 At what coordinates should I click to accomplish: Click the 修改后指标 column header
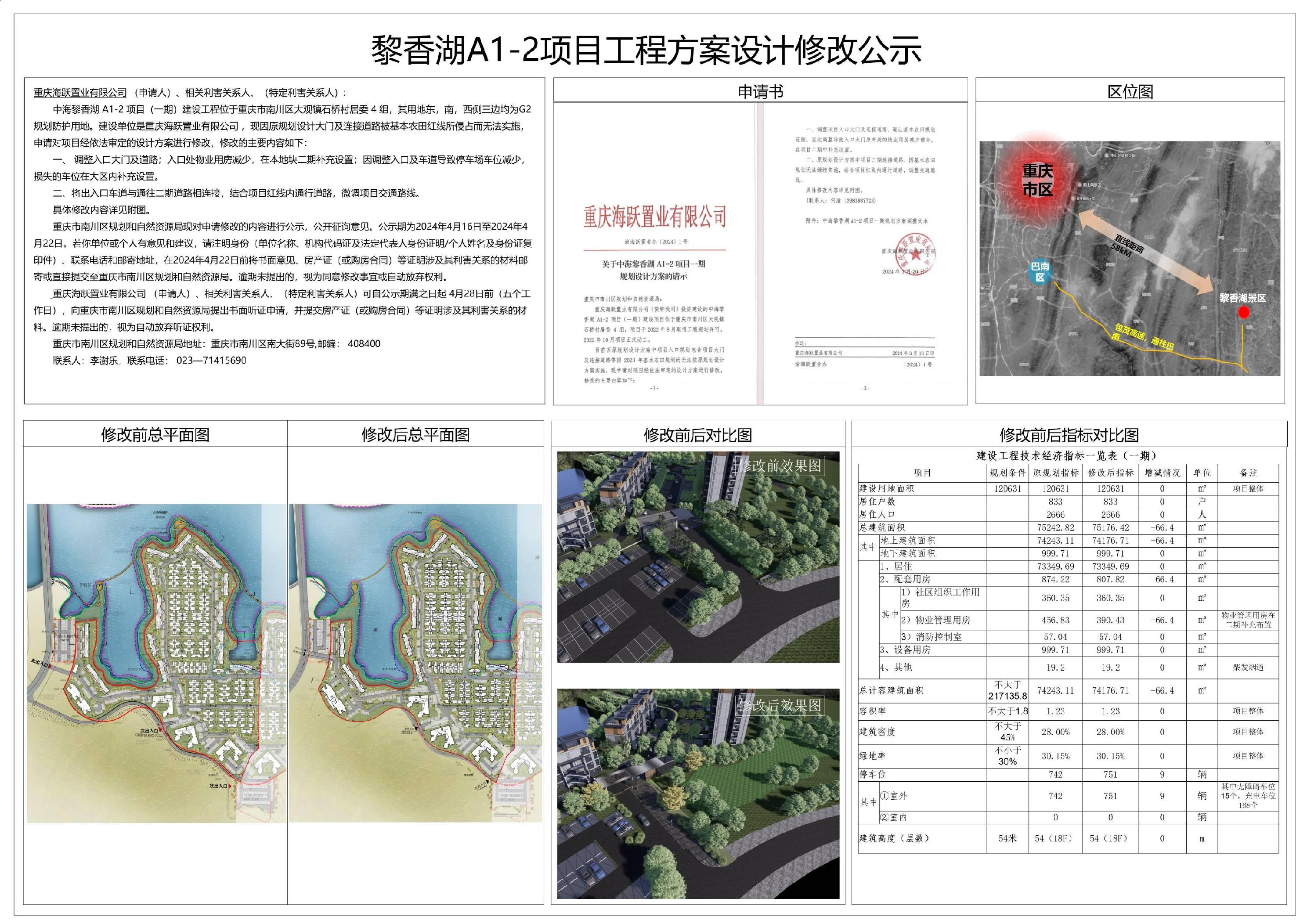pos(1111,473)
